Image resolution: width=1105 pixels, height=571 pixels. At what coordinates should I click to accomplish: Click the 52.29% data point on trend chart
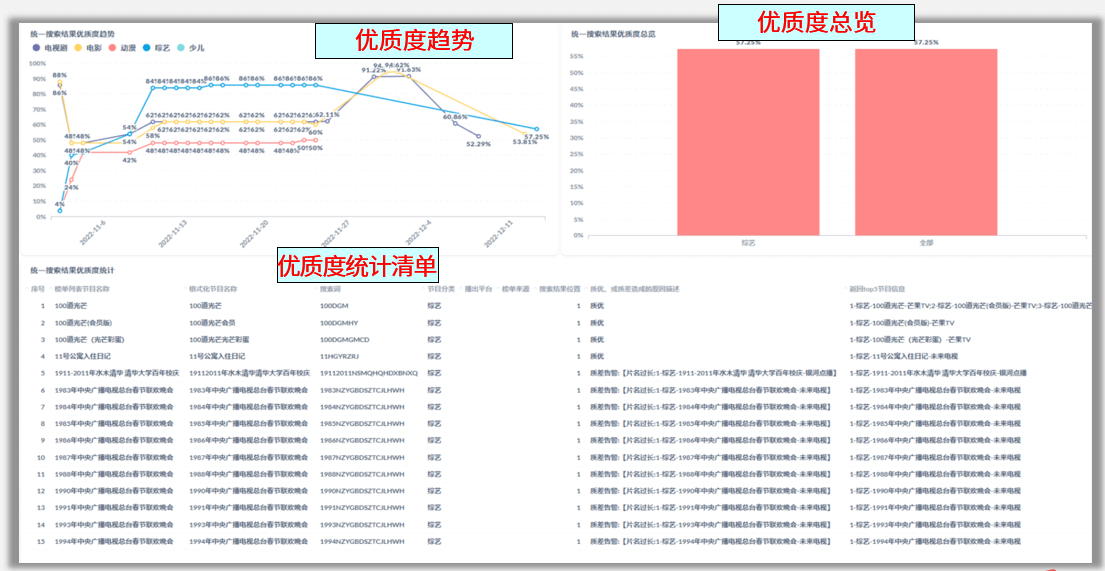coord(479,136)
